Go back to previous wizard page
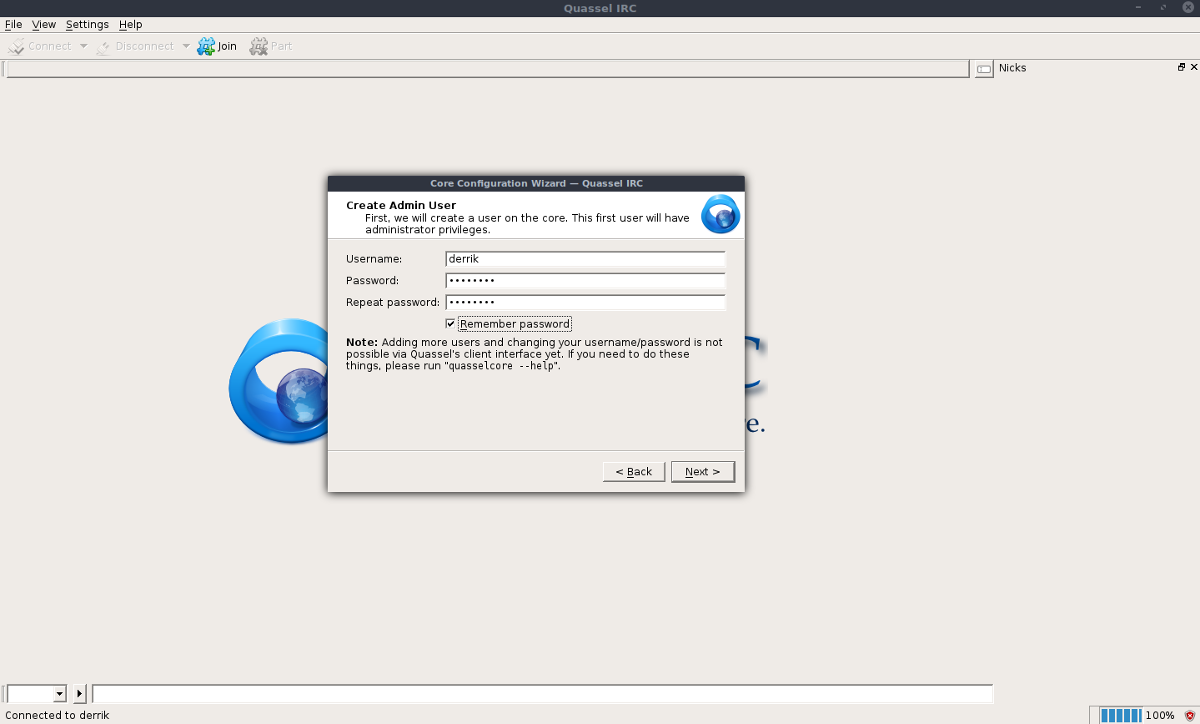 pos(634,471)
